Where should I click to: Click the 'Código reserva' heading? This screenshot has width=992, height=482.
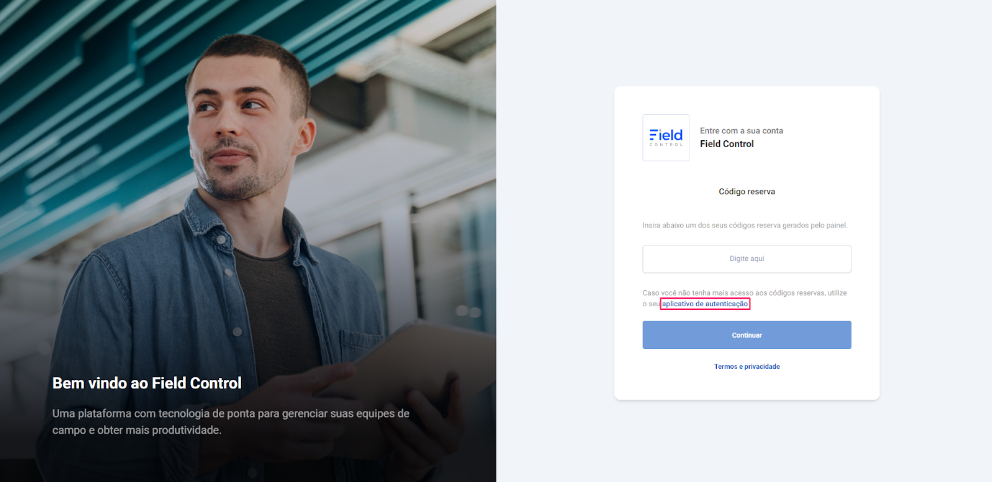click(747, 192)
